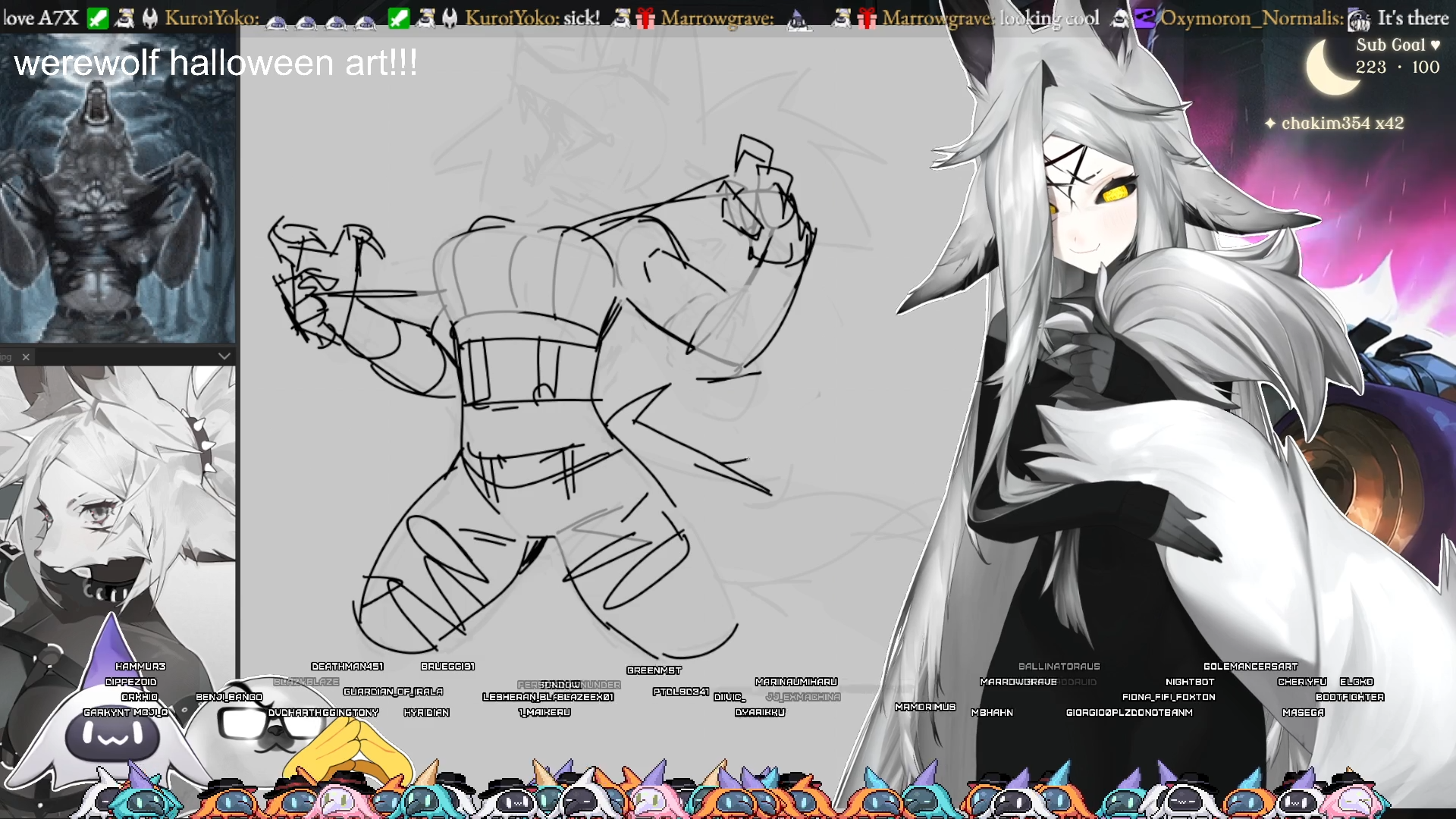This screenshot has height=819, width=1456.
Task: Open Oxymoron_Normalis username in chat ticker
Action: pyautogui.click(x=1251, y=18)
